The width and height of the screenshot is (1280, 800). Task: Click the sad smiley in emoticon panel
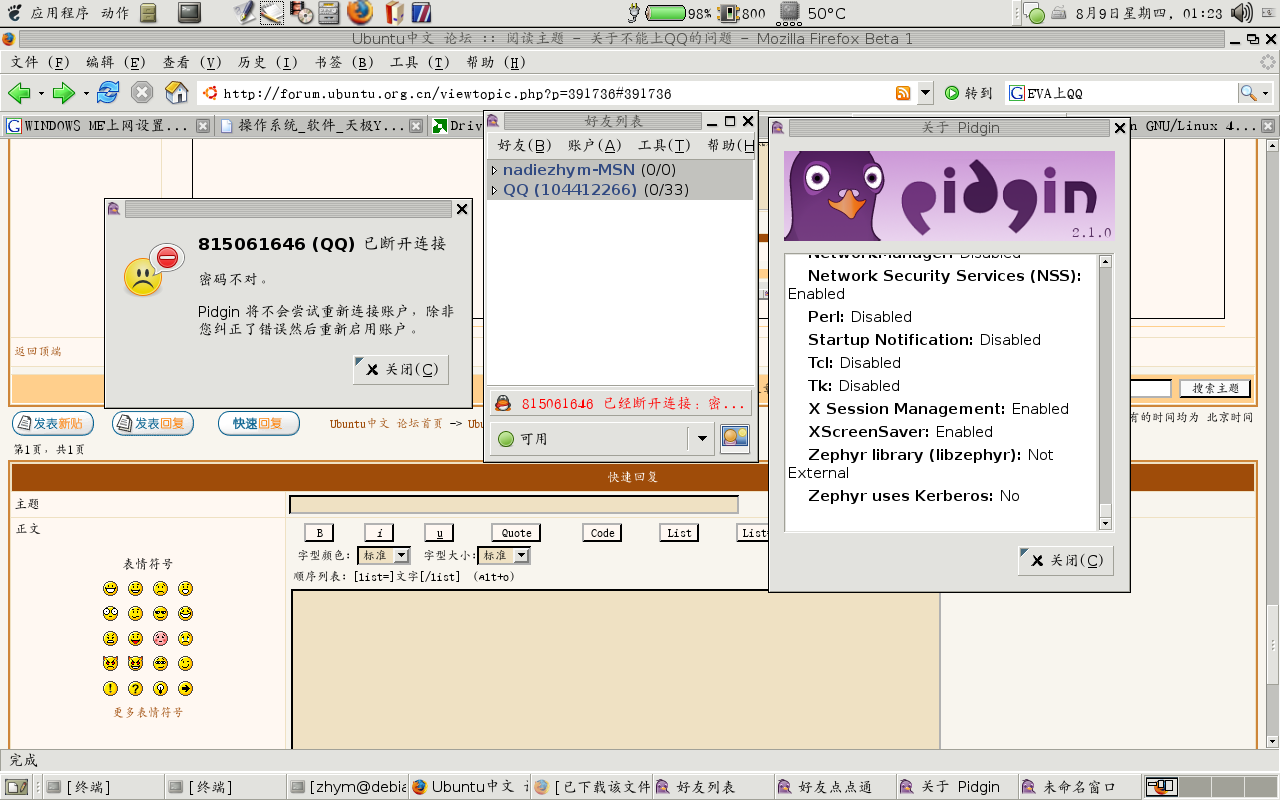tap(160, 588)
